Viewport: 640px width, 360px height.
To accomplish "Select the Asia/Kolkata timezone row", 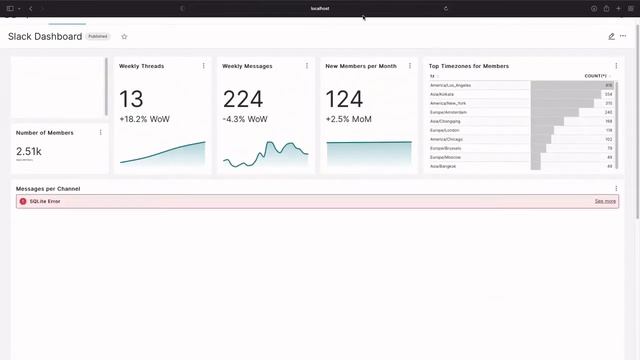I will (521, 94).
